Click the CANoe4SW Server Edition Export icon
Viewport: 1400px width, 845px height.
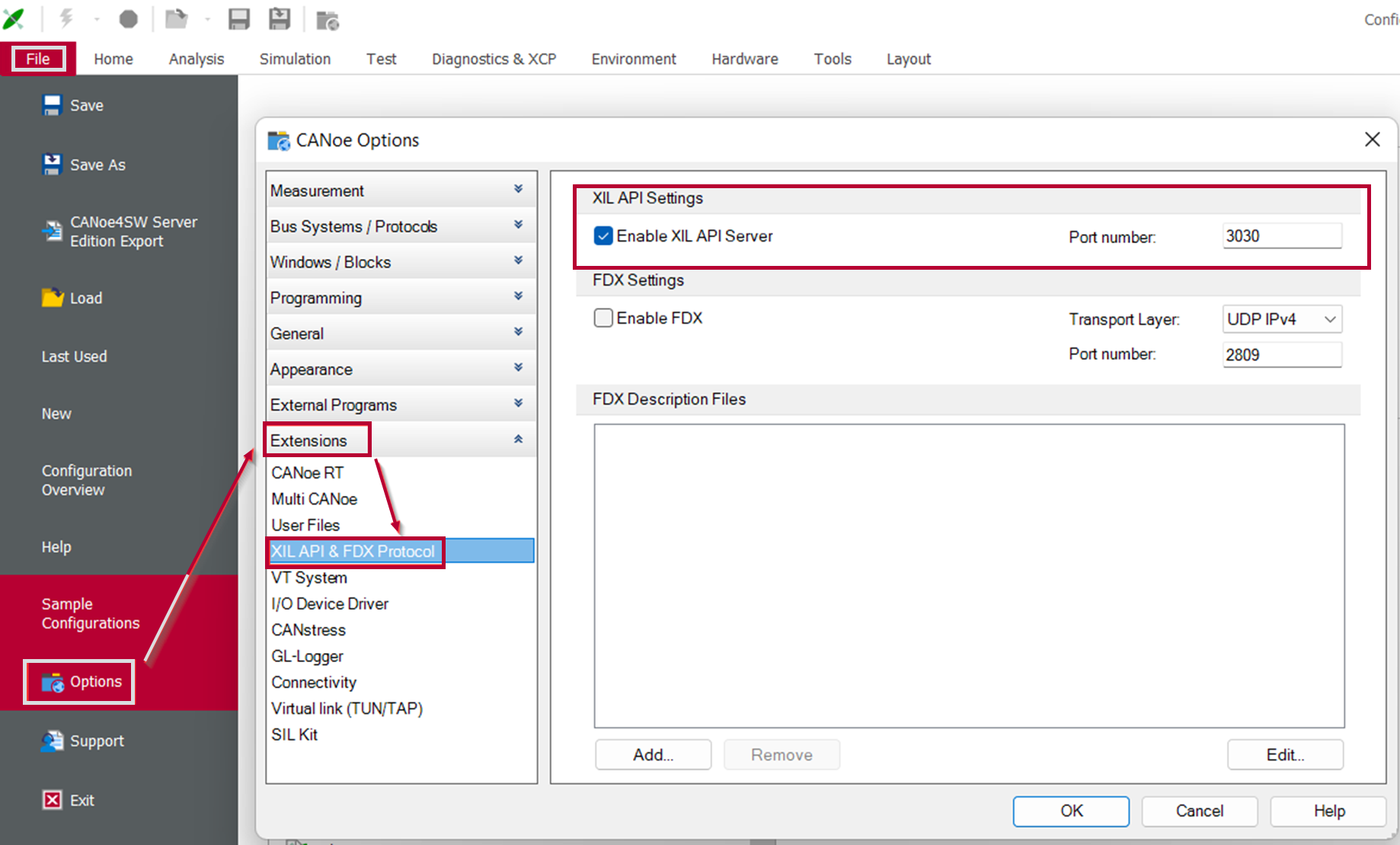52,231
